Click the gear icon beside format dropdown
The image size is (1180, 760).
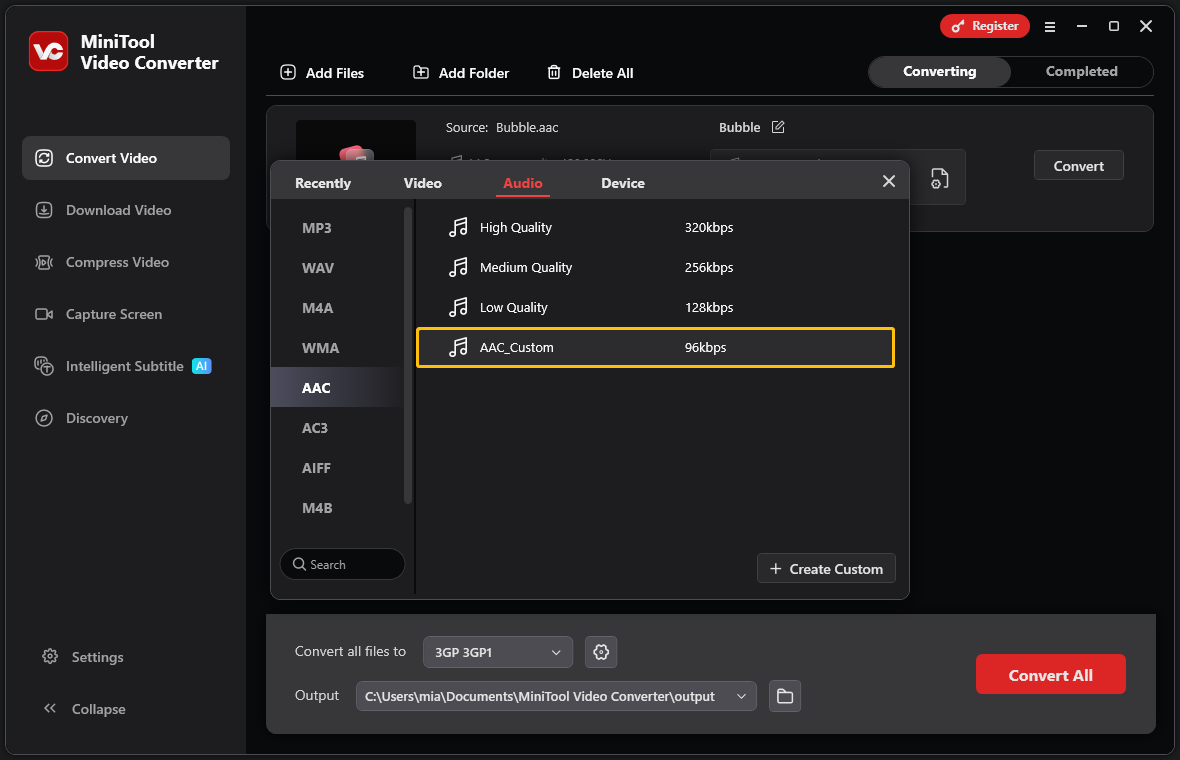(x=601, y=652)
